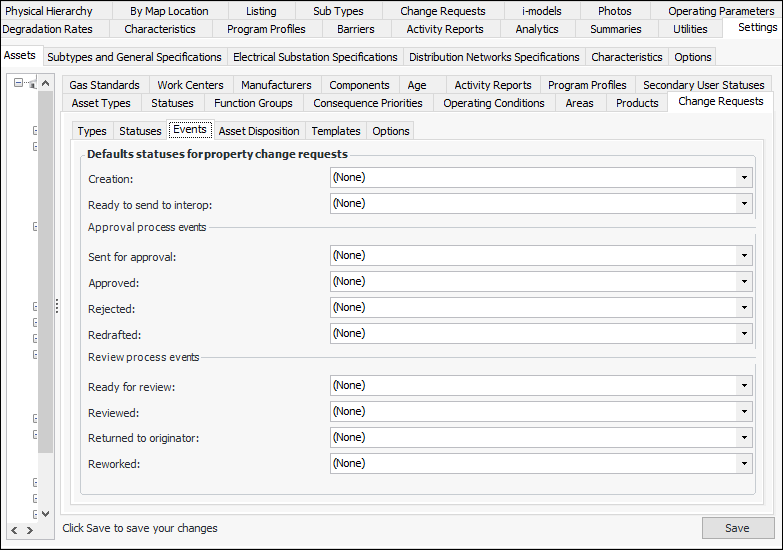Click the Save button
This screenshot has height=550, width=783.
click(x=737, y=528)
